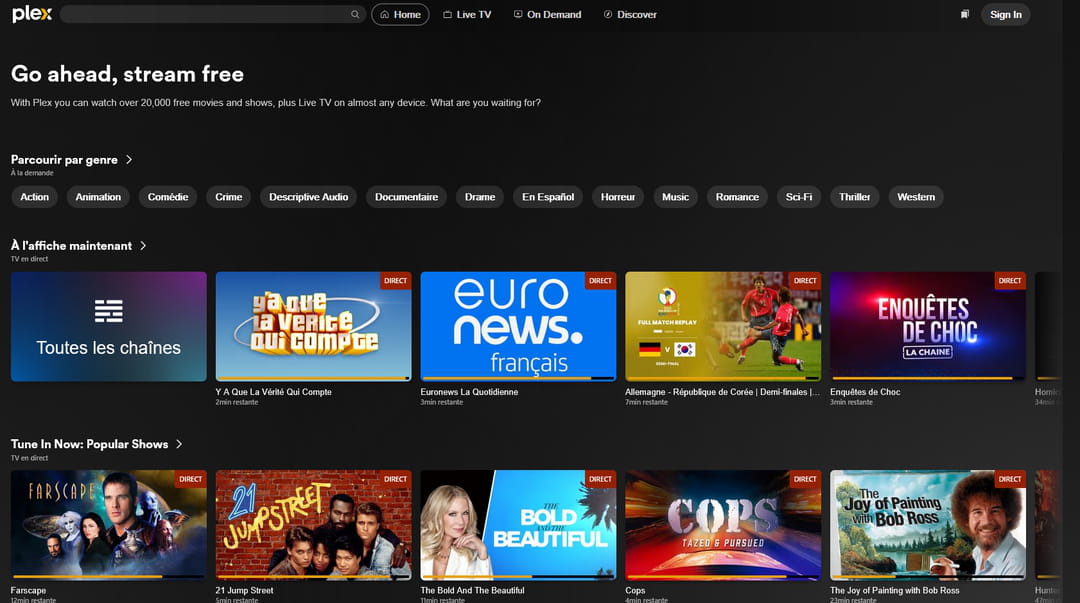Expand Tune In Now: Popular Shows chevron
Screen dimensions: 1080x603
[x=179, y=444]
